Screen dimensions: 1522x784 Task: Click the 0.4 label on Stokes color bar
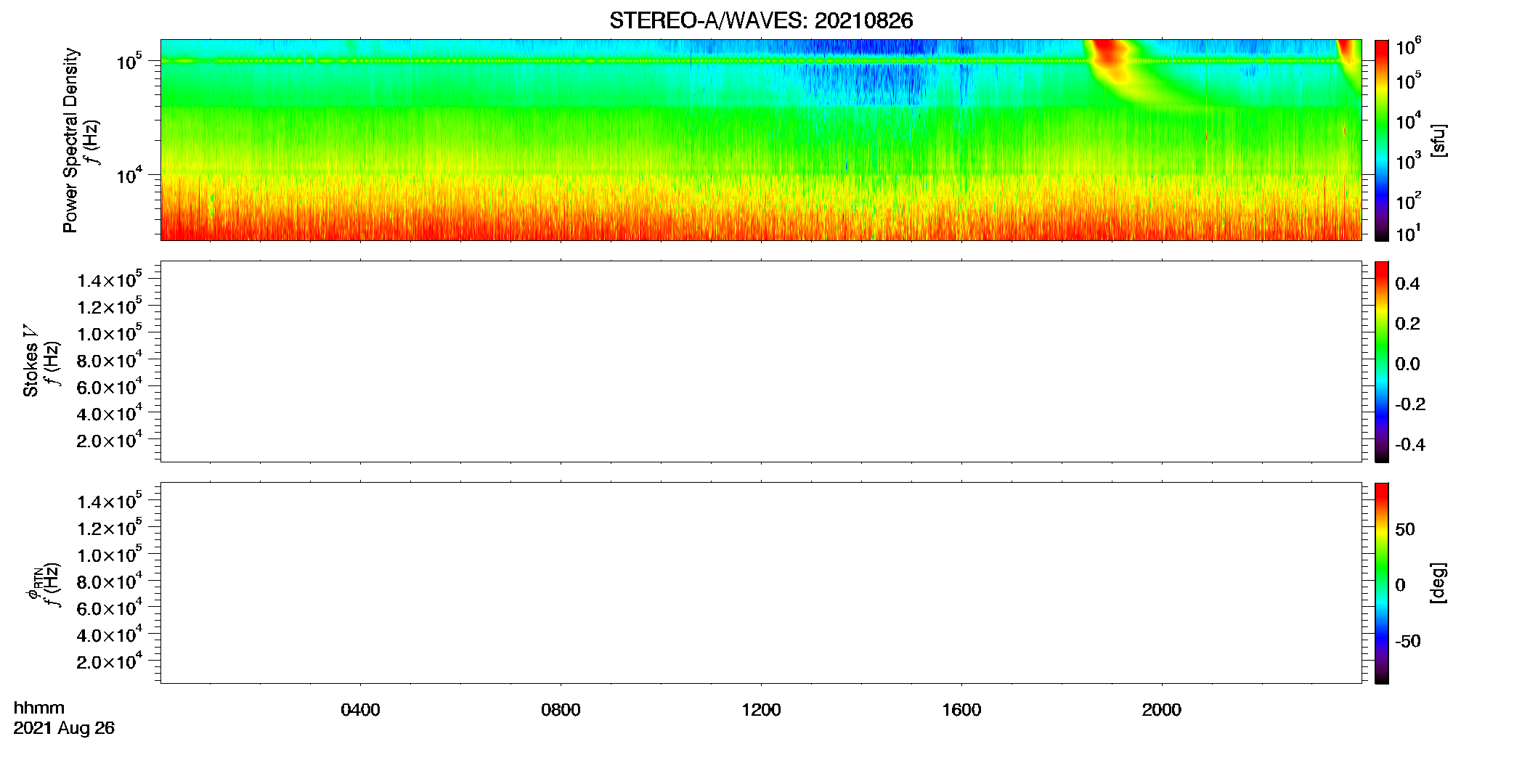1407,284
